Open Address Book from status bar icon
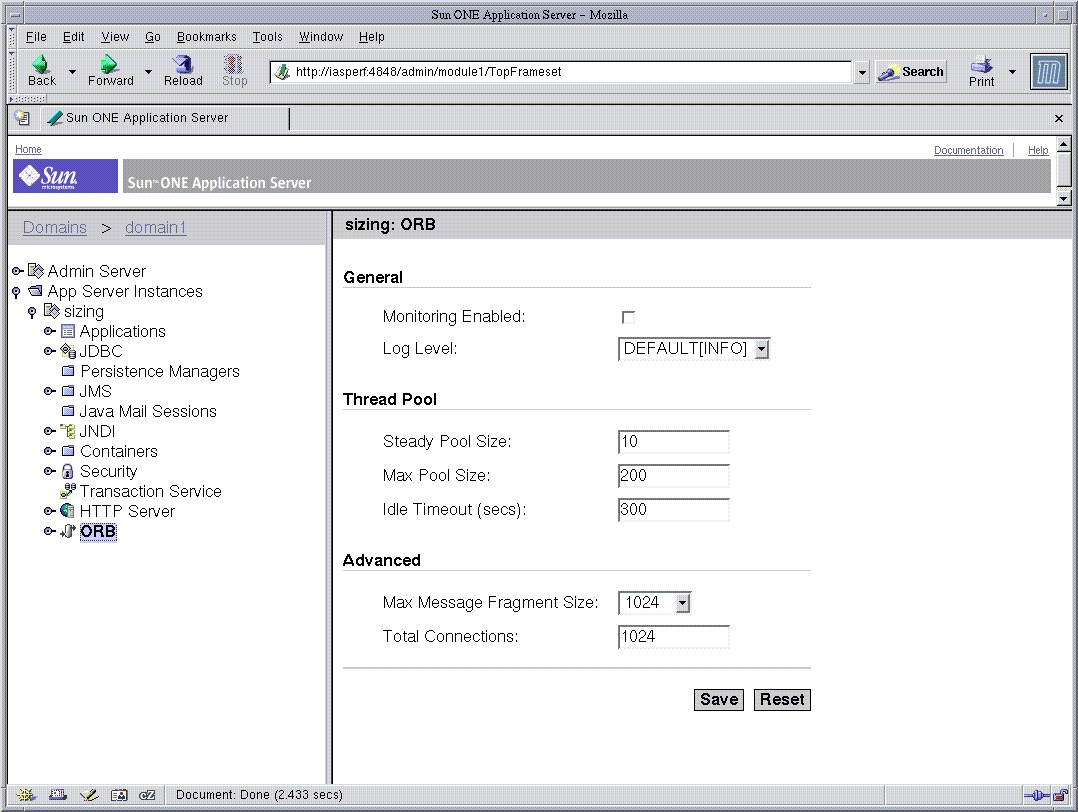 click(x=119, y=795)
